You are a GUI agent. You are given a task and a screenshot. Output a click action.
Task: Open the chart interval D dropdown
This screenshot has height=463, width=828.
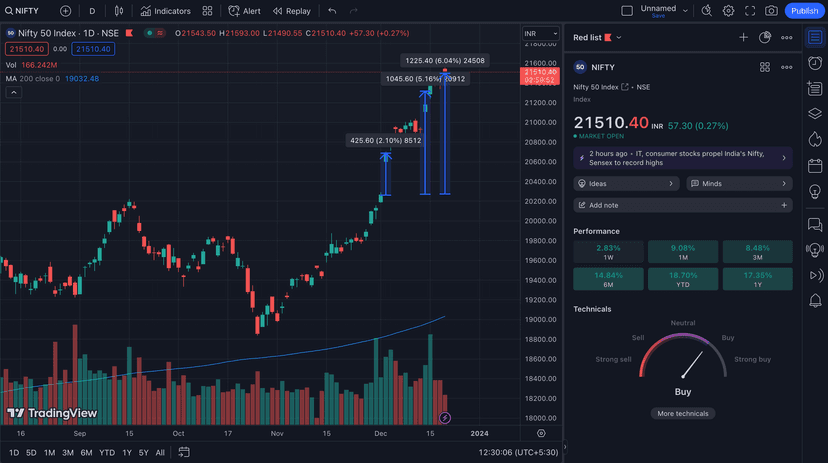pyautogui.click(x=93, y=11)
